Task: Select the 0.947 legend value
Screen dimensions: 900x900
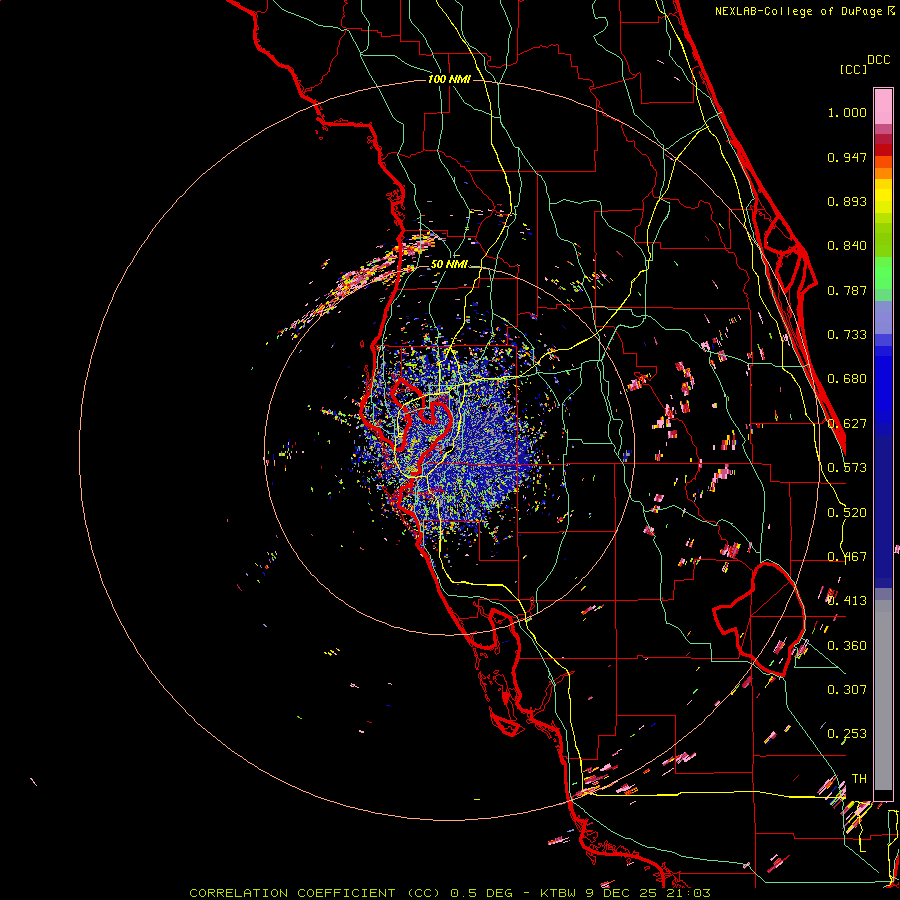Action: coord(847,157)
